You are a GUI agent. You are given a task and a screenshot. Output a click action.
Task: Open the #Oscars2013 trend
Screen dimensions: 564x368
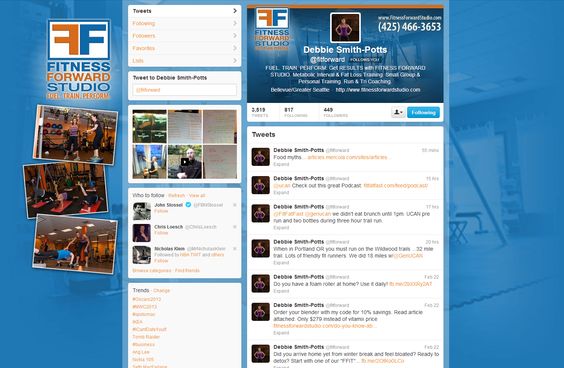tap(146, 299)
